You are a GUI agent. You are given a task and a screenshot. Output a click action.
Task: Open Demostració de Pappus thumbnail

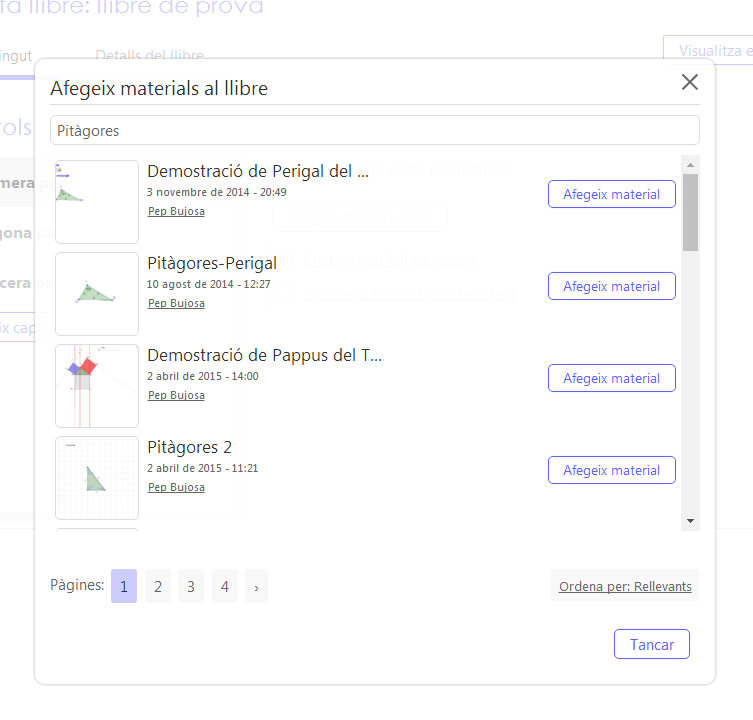point(97,386)
